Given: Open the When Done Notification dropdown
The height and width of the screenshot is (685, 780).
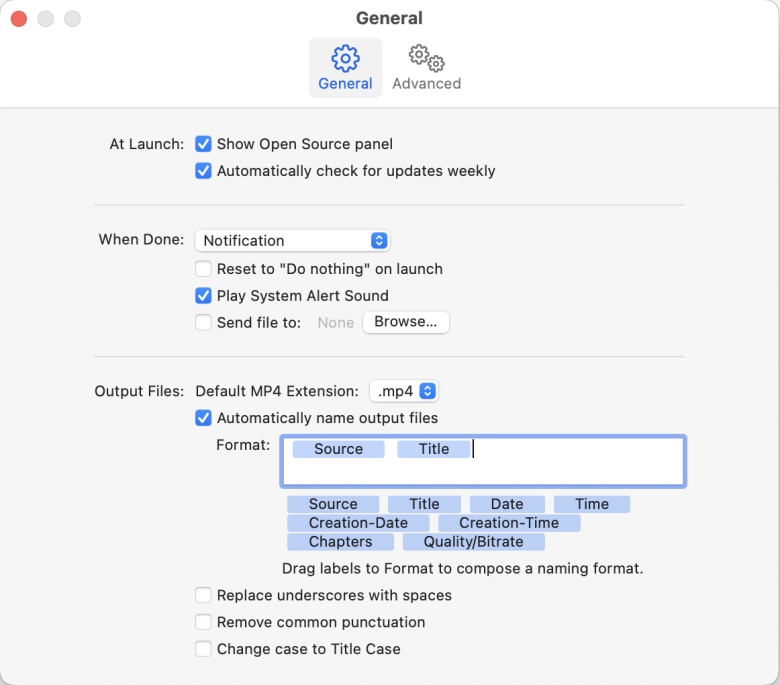Looking at the screenshot, I should pyautogui.click(x=292, y=241).
